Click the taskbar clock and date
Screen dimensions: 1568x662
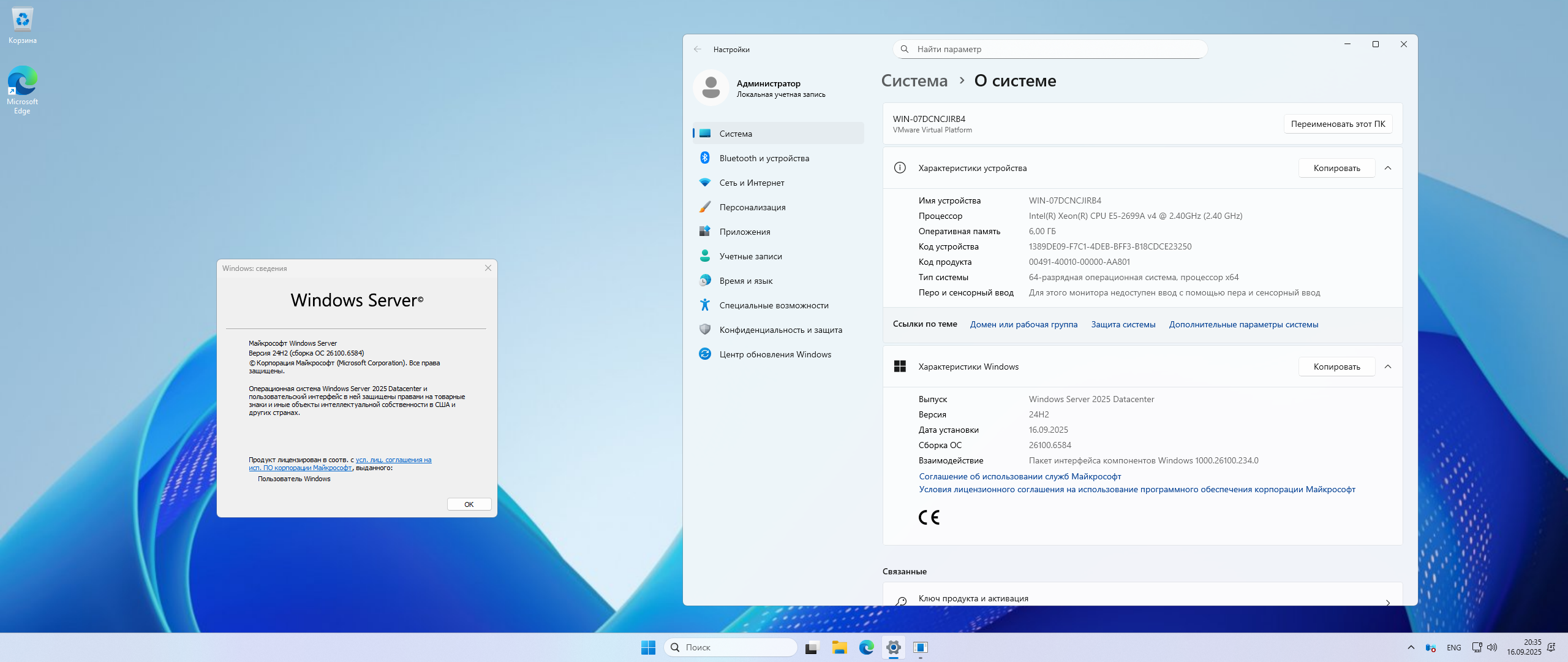pos(1524,647)
